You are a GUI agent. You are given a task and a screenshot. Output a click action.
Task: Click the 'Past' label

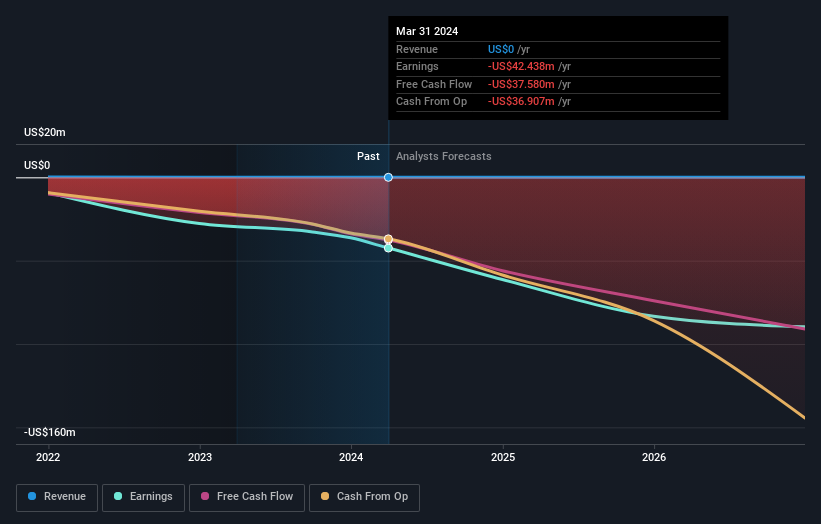[368, 156]
